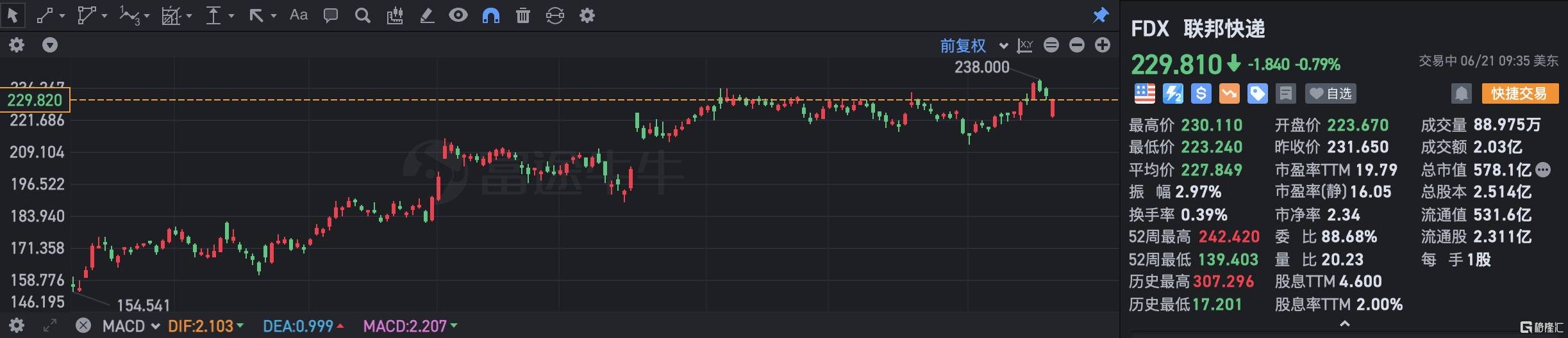Remove the MACD indicator panel
This screenshot has width=1568, height=338.
[83, 325]
